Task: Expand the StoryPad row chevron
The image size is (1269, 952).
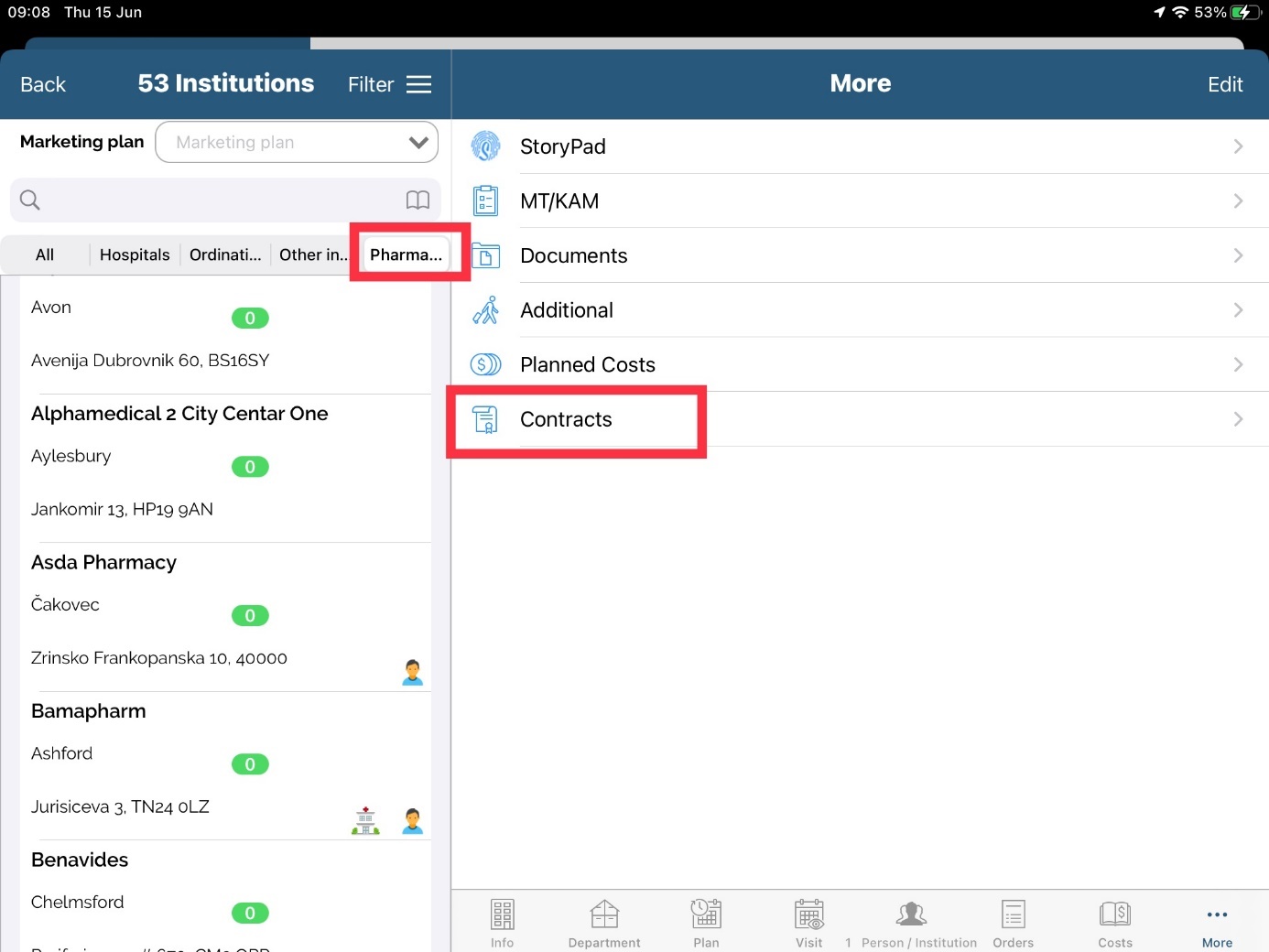Action: pos(1238,146)
